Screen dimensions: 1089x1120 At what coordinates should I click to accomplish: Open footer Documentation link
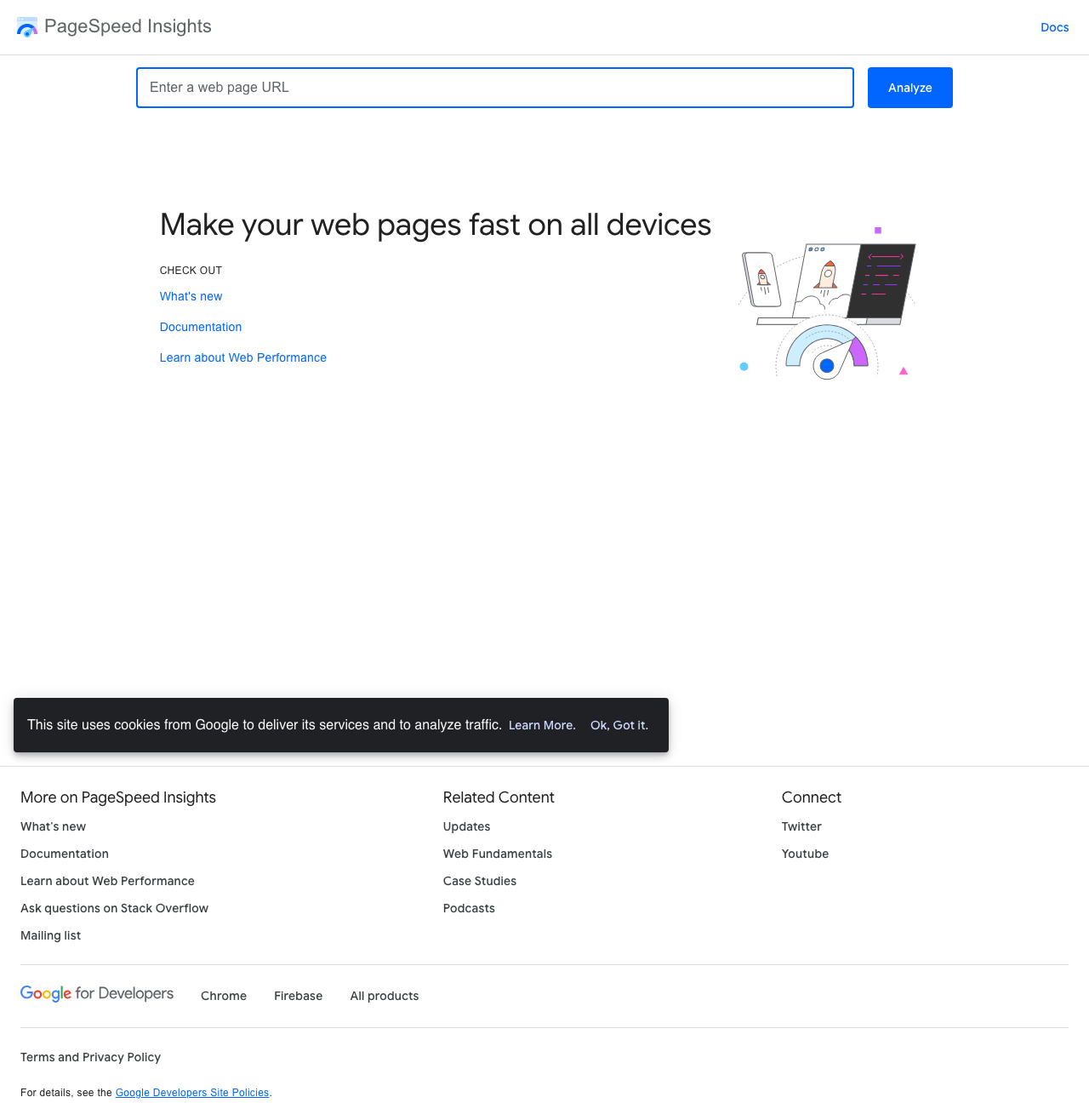pyautogui.click(x=65, y=854)
